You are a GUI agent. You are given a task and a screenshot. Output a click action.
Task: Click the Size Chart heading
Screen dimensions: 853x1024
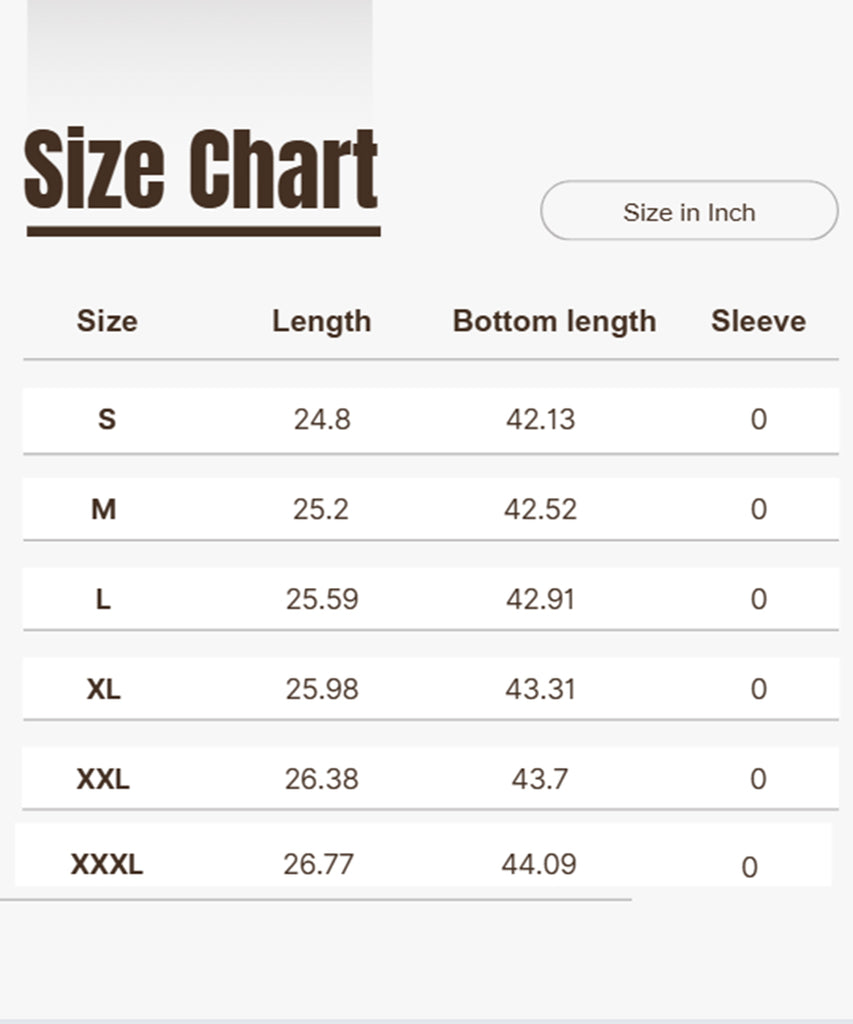201,170
